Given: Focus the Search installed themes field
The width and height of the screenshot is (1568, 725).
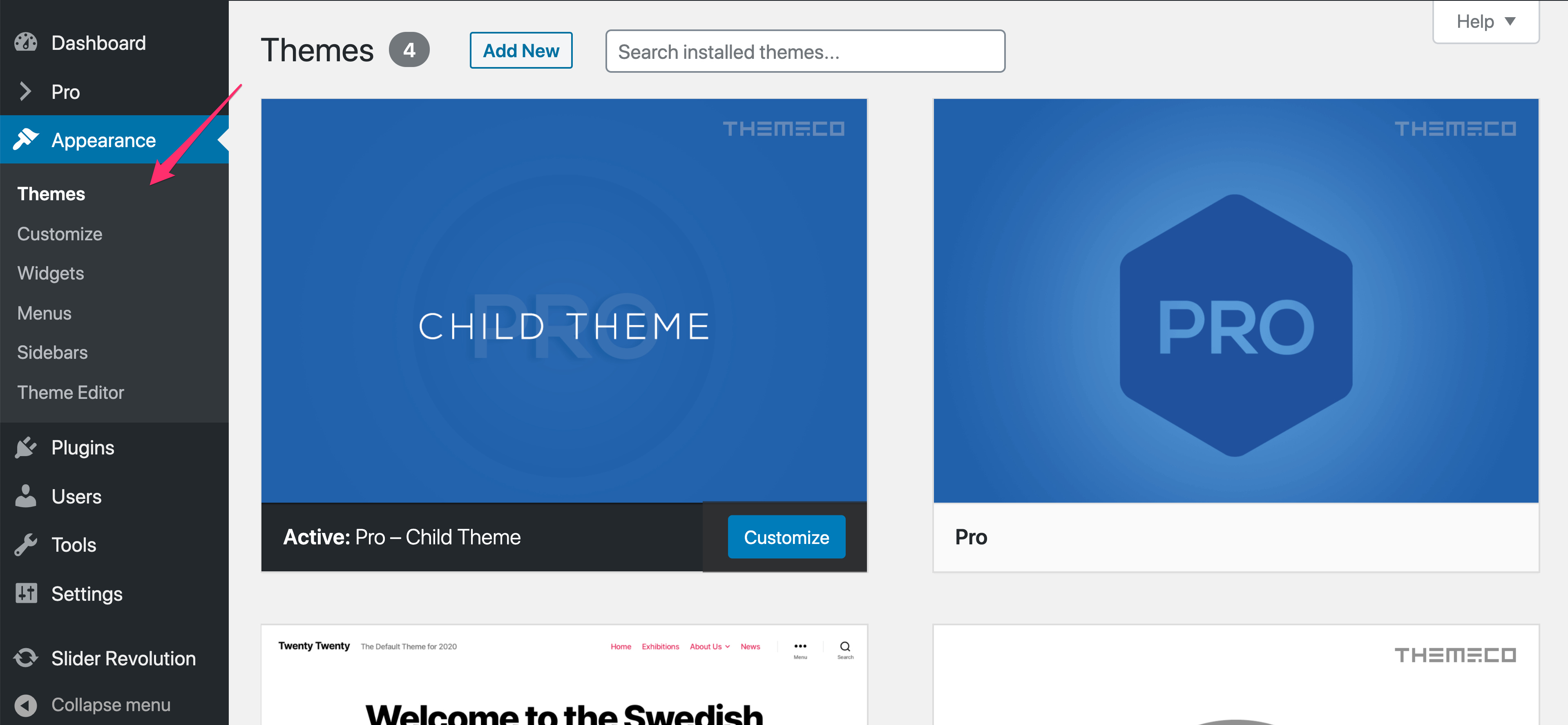Looking at the screenshot, I should 805,51.
